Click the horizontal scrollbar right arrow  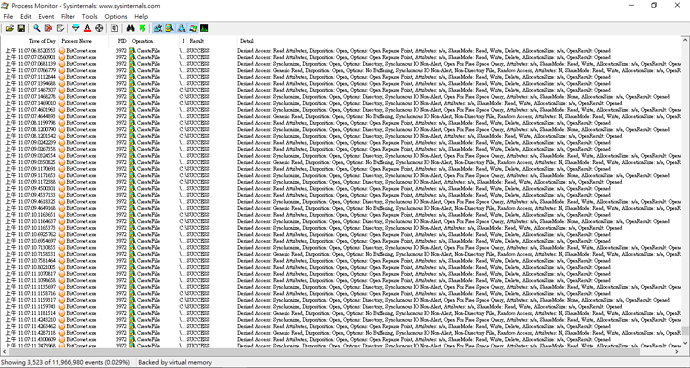tap(678, 351)
